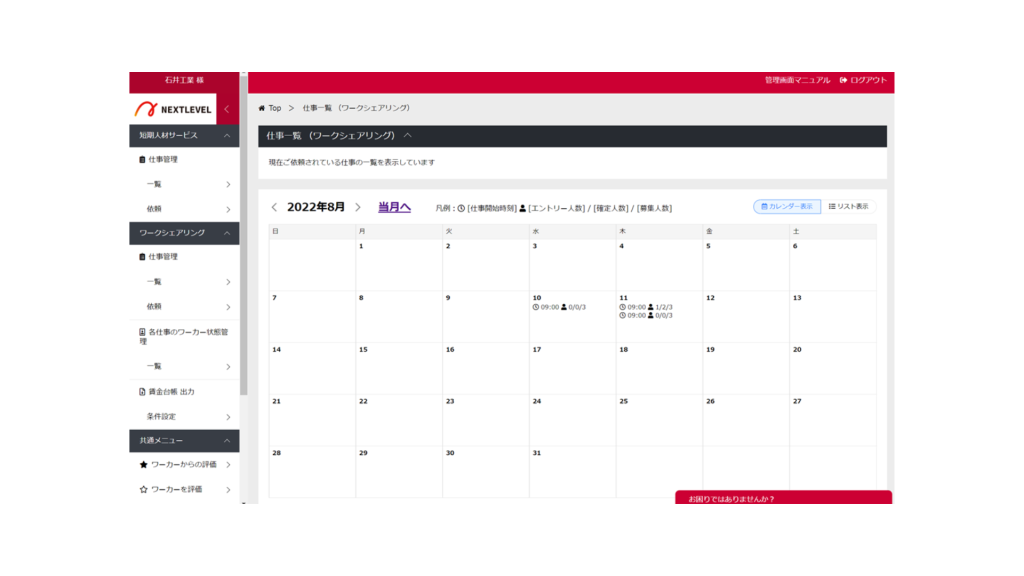Open the ワーカーを評価 menu item
Viewport: 1024px width, 576px height.
click(x=184, y=490)
